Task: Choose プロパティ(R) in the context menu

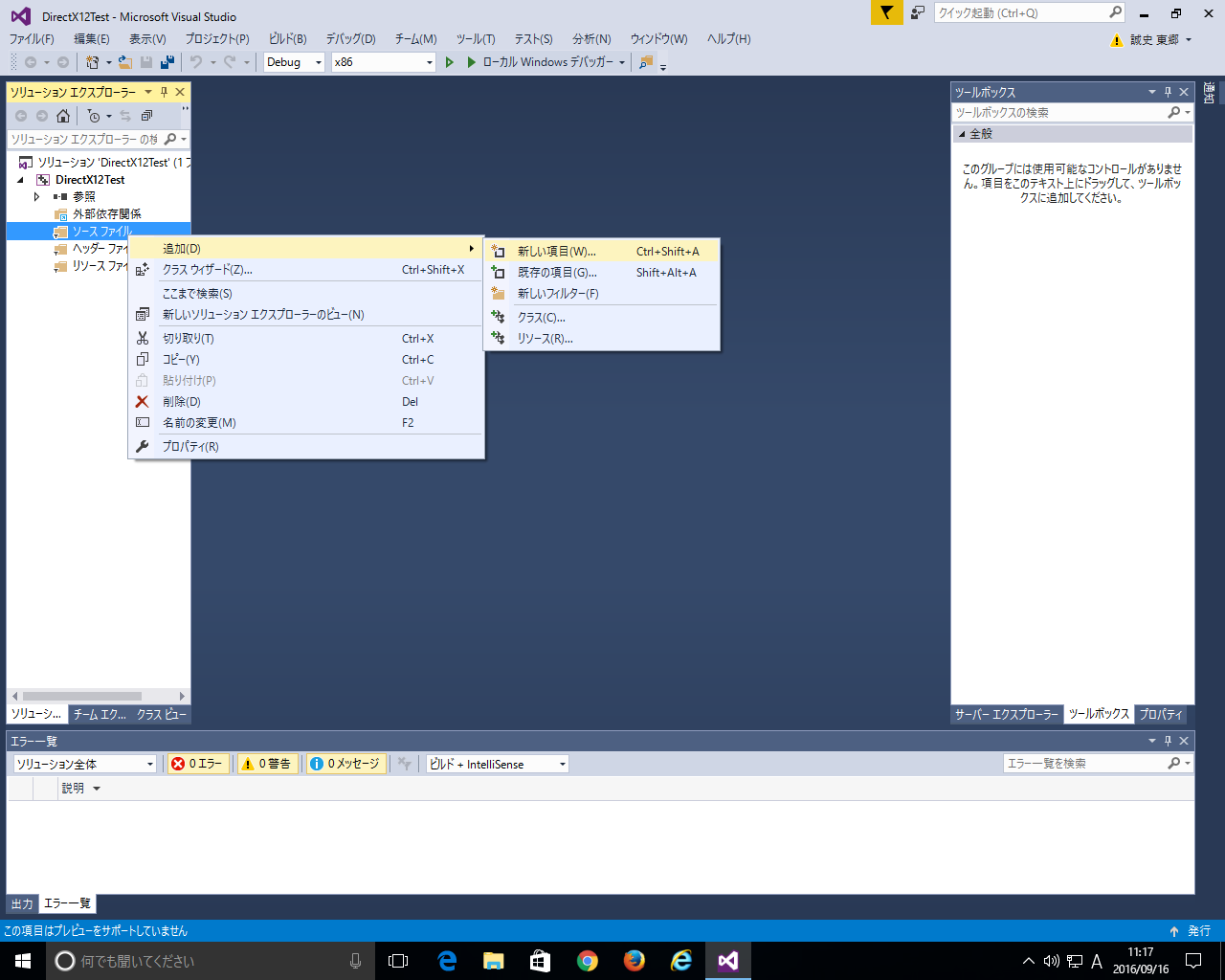Action: click(x=190, y=447)
